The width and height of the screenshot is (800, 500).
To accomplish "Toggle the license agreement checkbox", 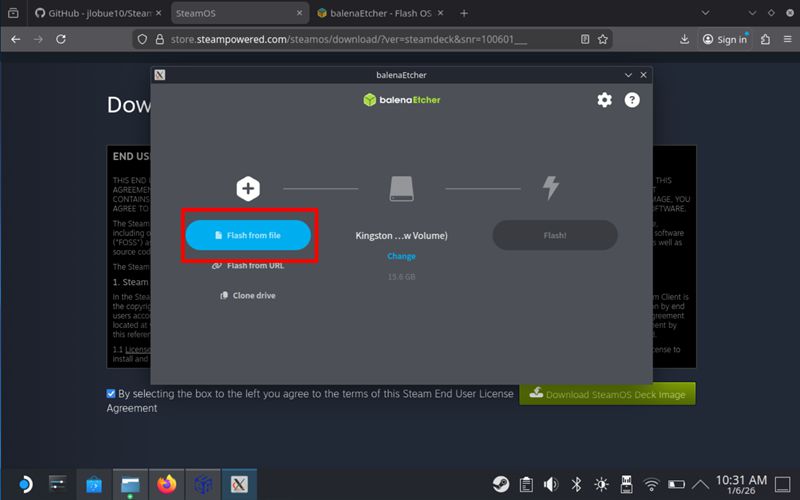I will [x=111, y=393].
